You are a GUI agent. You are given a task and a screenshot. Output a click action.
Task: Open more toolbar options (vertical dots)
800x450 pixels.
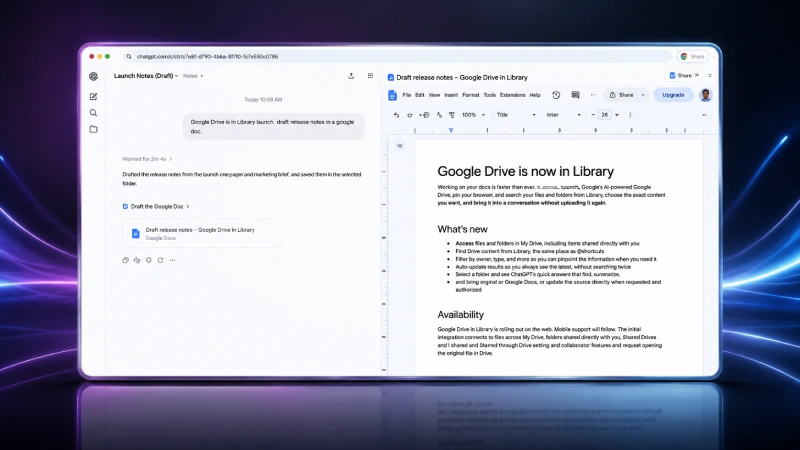[x=630, y=115]
